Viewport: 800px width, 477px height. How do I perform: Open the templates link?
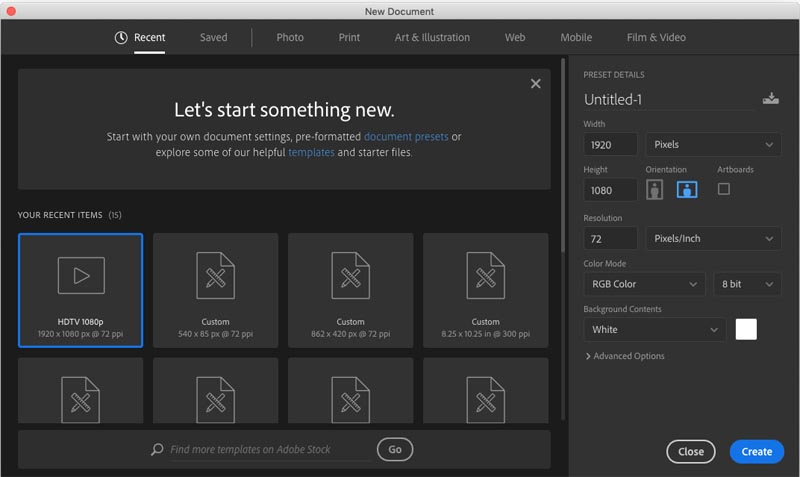tap(311, 153)
